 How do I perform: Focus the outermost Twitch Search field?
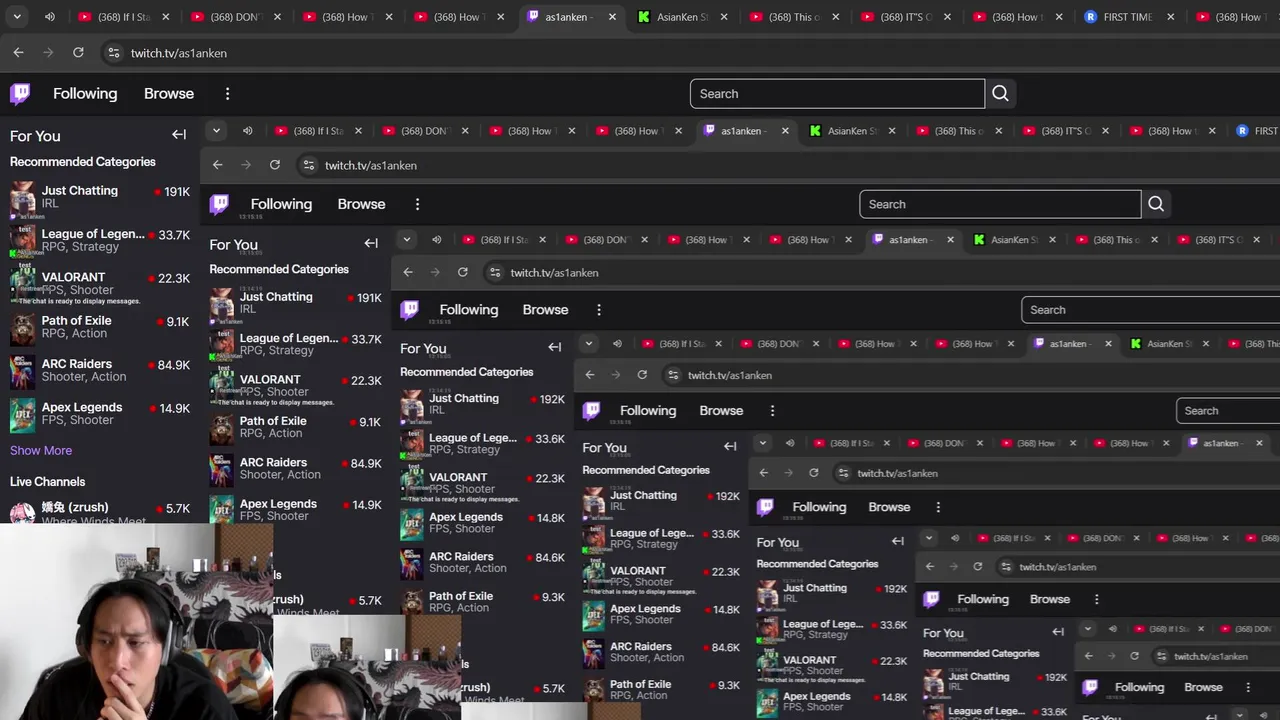tap(837, 94)
